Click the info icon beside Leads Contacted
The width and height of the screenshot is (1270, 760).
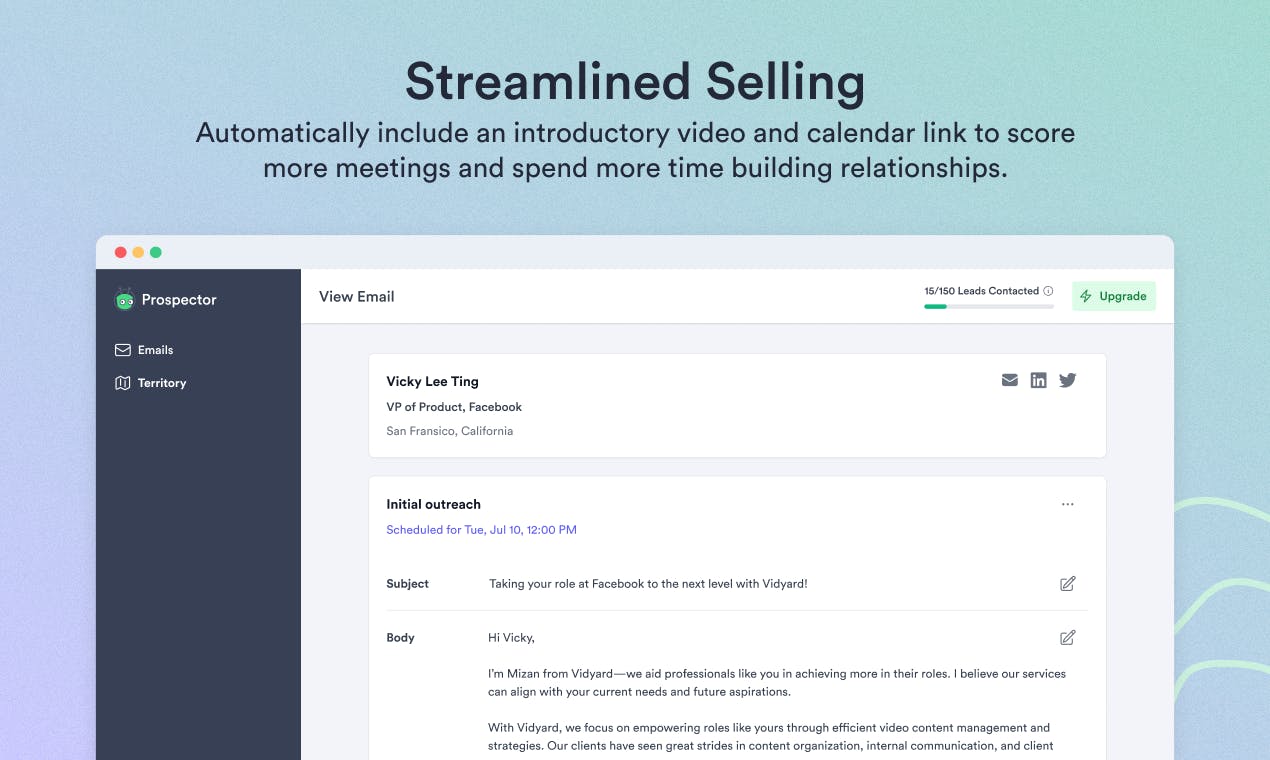pos(1048,291)
